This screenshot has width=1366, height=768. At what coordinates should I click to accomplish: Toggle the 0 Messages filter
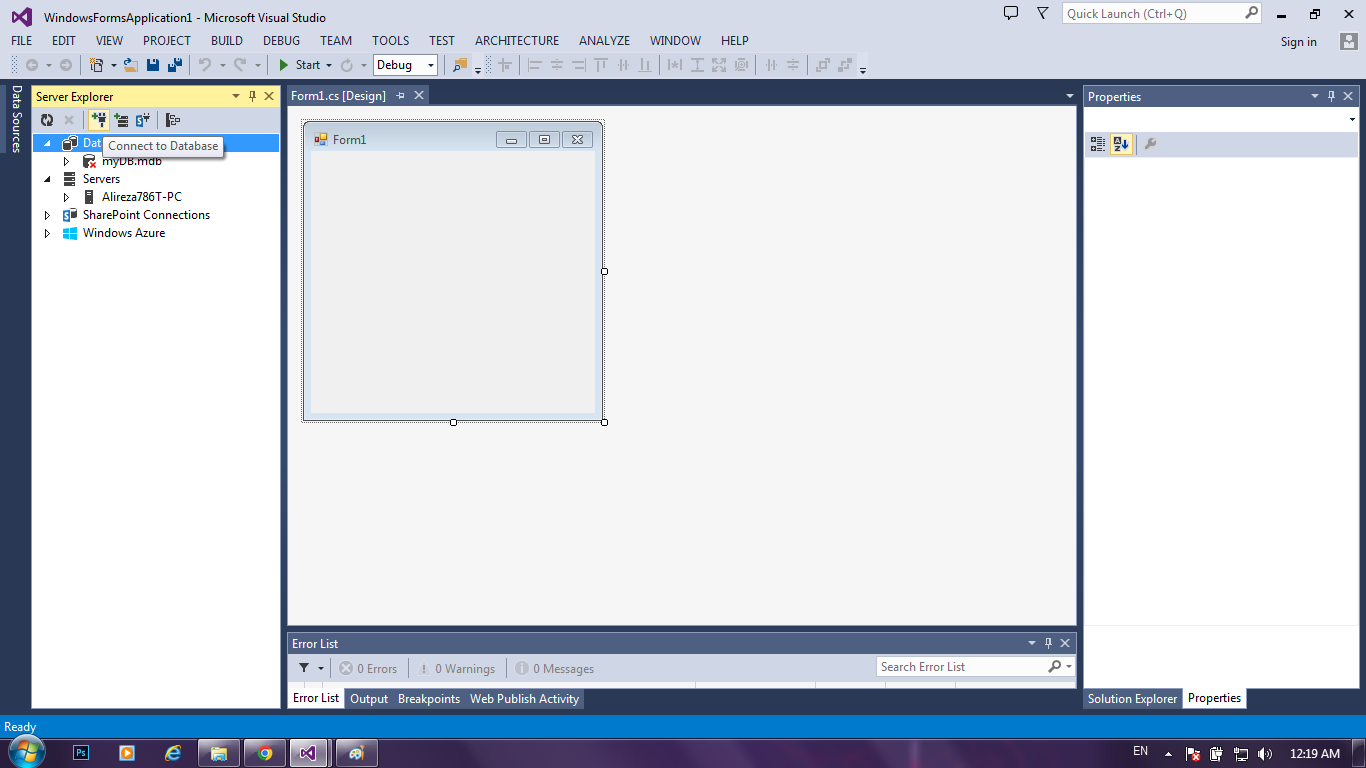(x=554, y=669)
